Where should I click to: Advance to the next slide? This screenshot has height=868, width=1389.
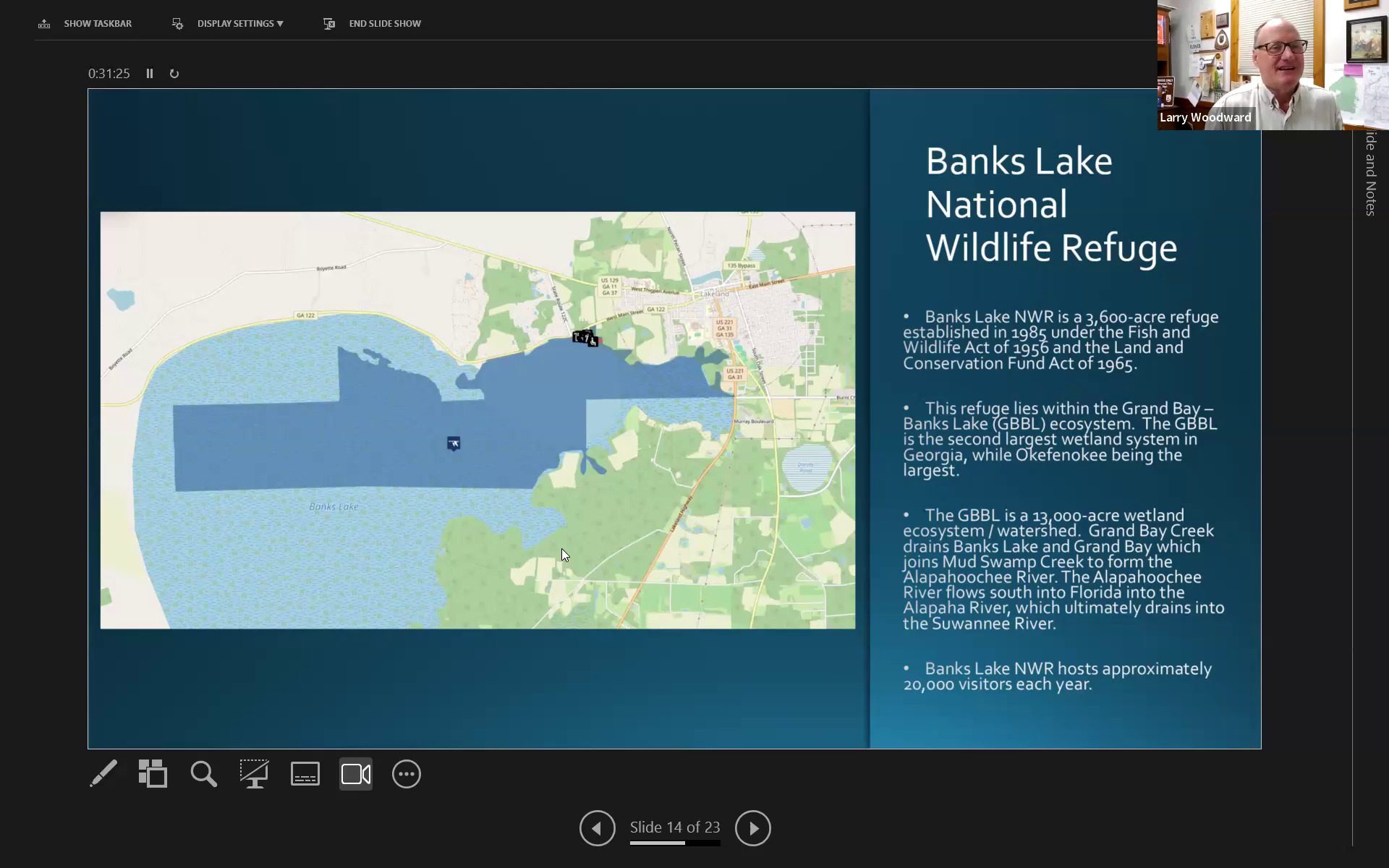tap(753, 827)
